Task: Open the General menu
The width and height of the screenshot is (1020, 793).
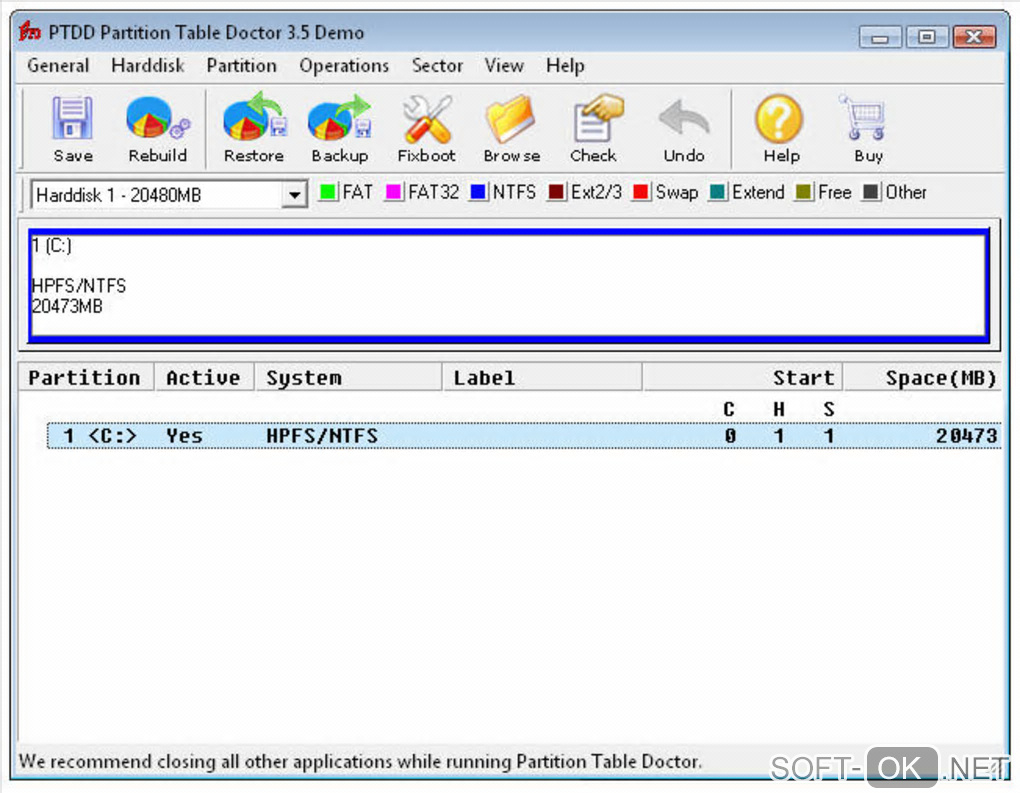Action: coord(58,66)
